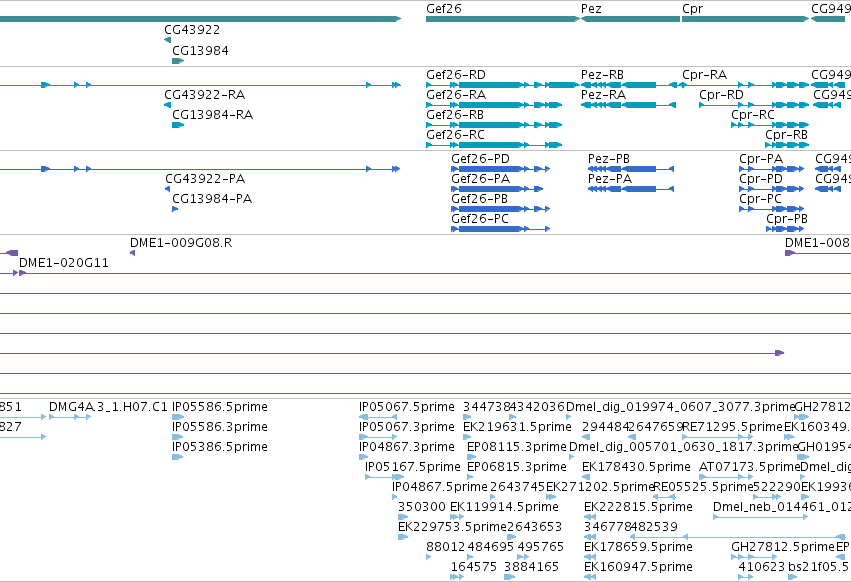Click the CG13984 gene glyph
The image size is (851, 582).
point(178,61)
